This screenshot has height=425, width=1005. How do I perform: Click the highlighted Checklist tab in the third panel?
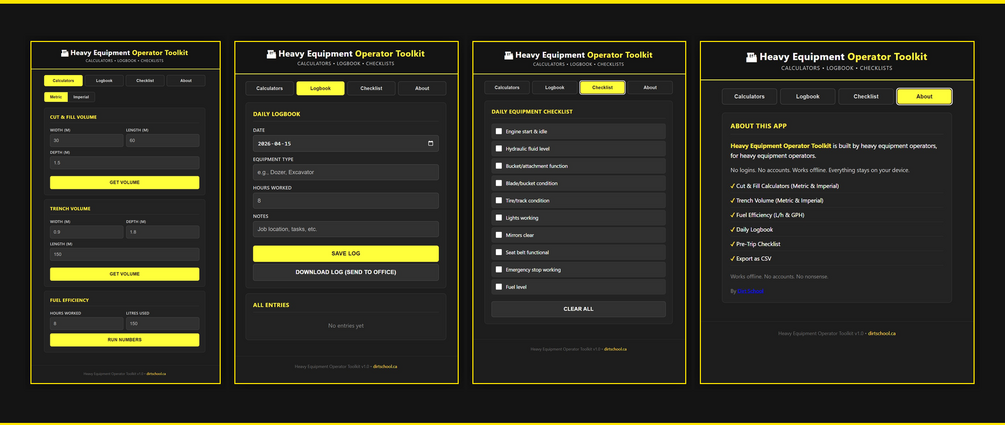click(x=602, y=88)
